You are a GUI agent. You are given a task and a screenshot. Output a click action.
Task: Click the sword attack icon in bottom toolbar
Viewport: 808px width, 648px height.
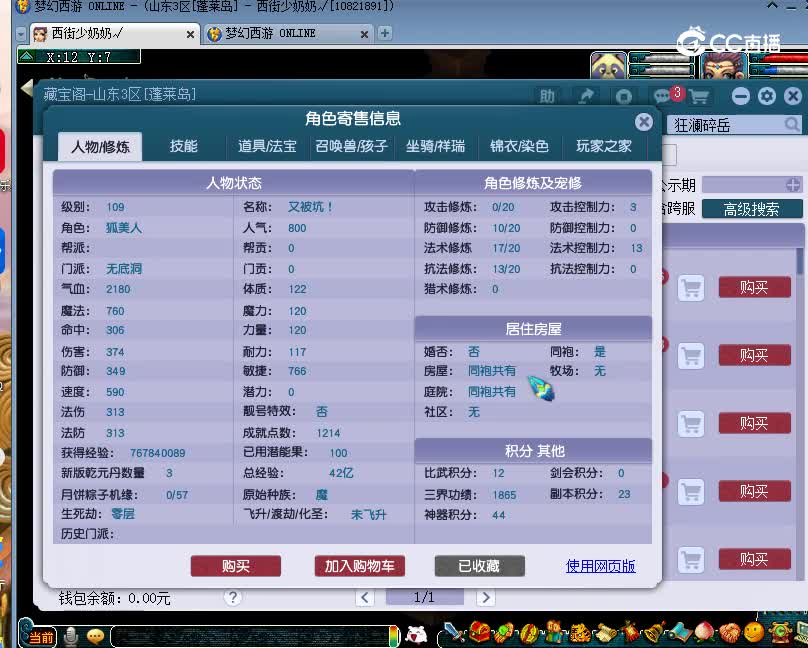pos(454,632)
